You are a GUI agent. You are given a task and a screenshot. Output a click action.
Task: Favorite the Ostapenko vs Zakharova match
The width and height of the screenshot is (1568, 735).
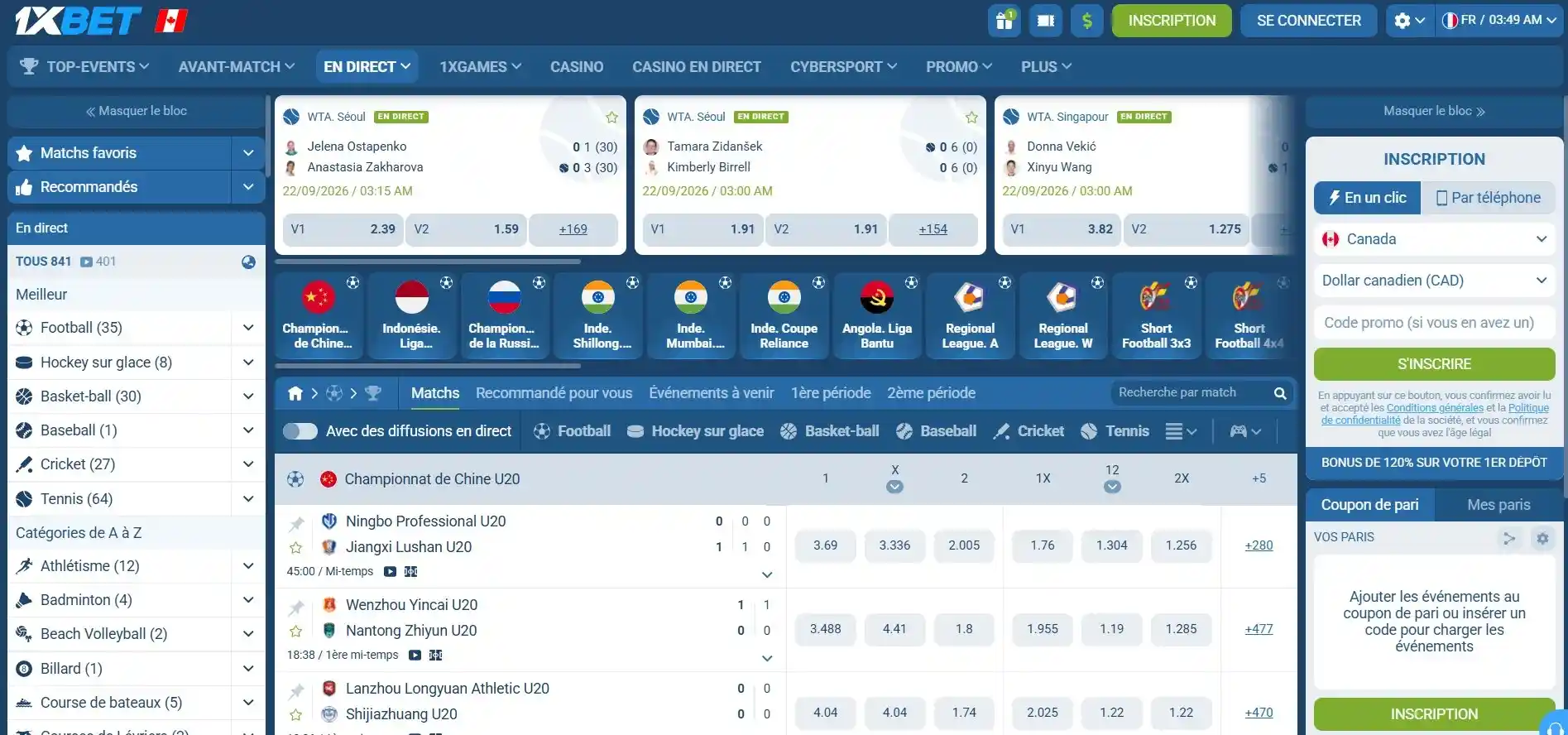point(611,118)
